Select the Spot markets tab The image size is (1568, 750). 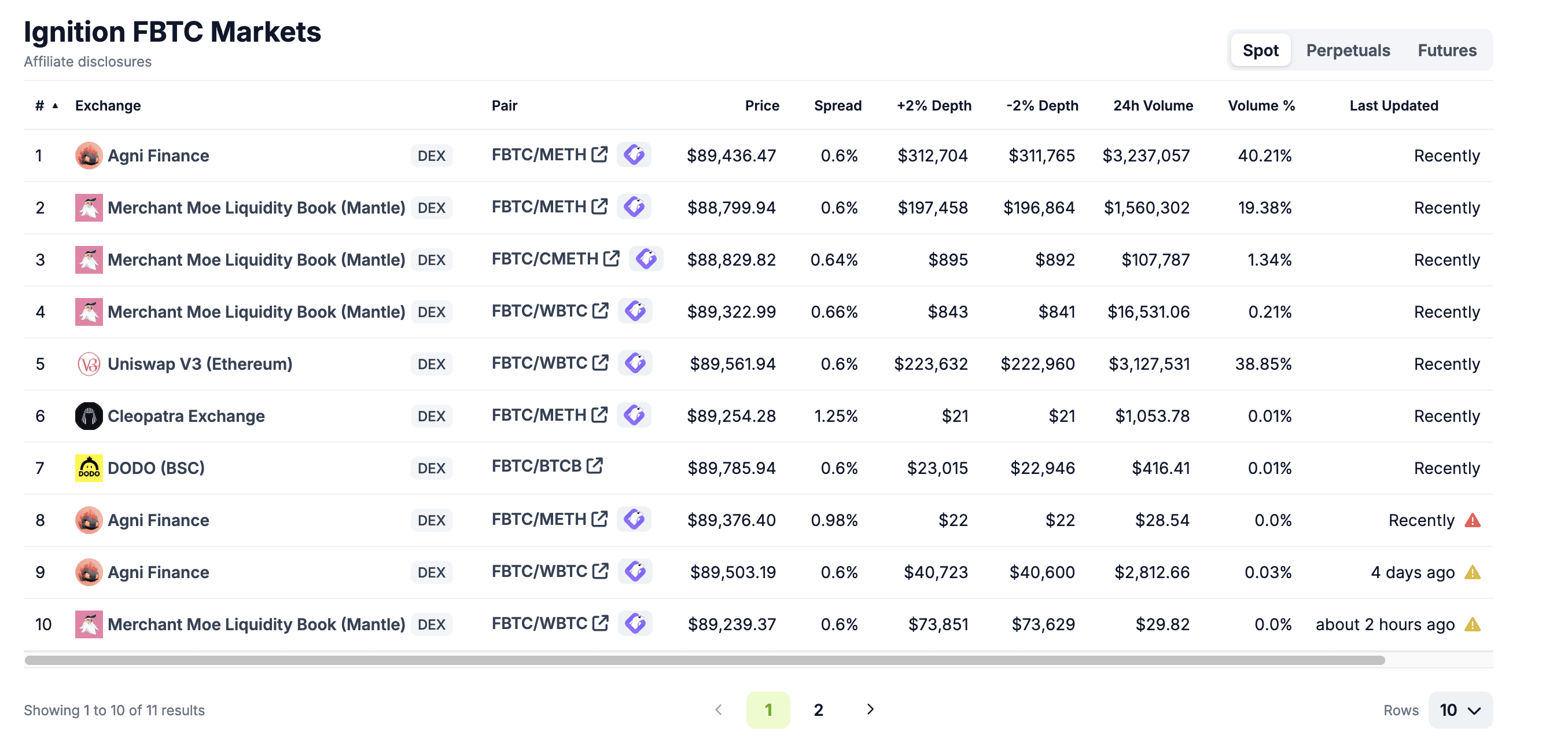point(1260,50)
